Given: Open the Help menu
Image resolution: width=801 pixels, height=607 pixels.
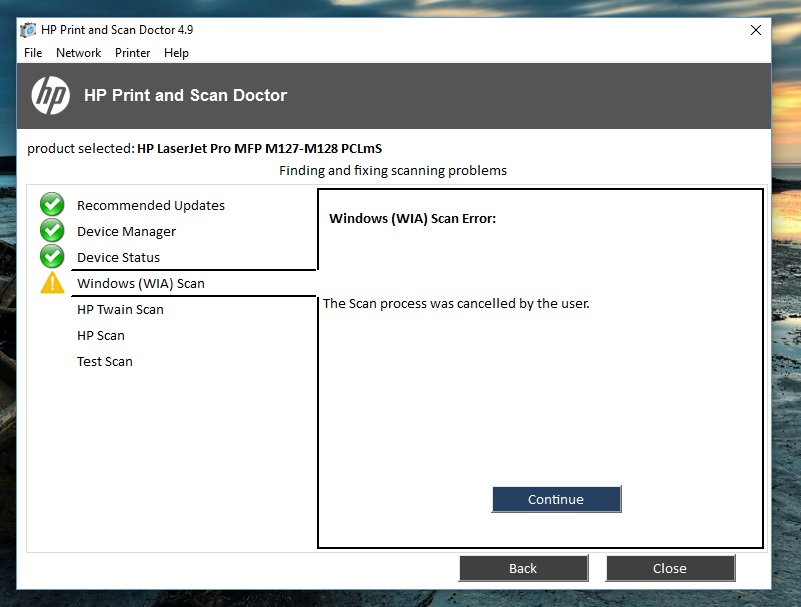Looking at the screenshot, I should pyautogui.click(x=176, y=53).
